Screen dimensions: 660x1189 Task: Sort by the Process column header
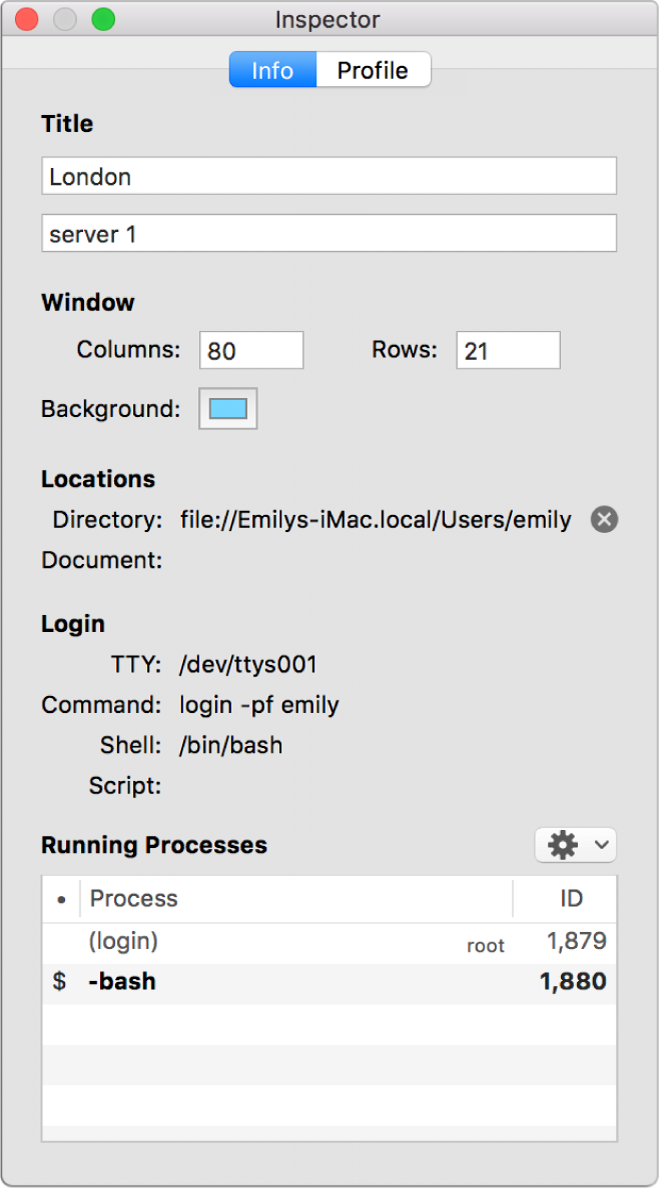(296, 899)
